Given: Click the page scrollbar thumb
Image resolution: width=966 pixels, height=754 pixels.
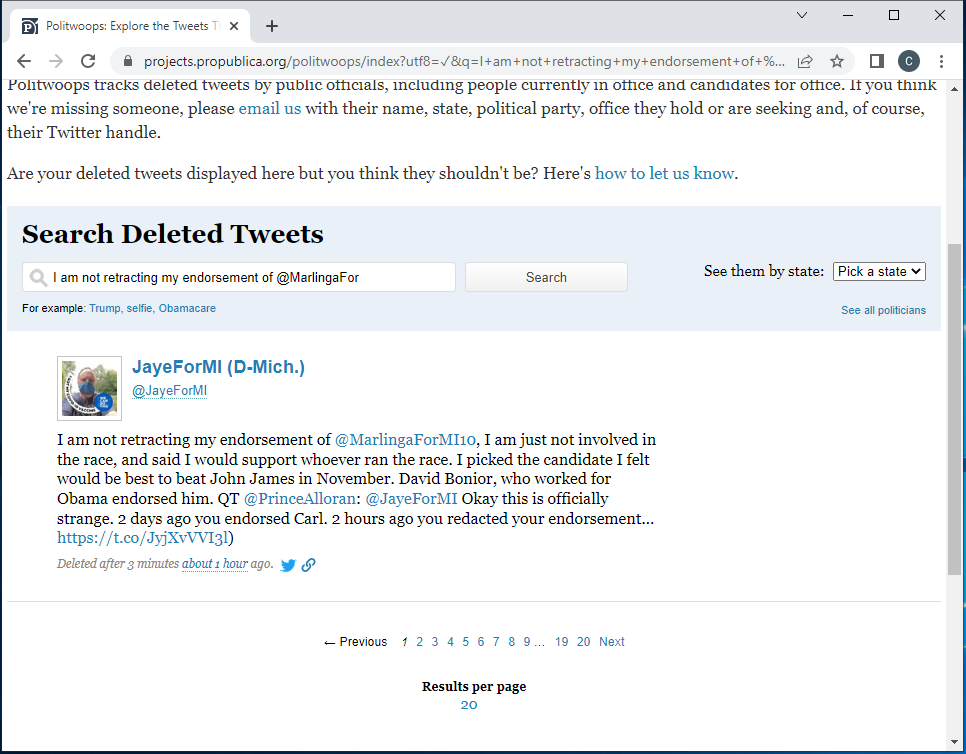Looking at the screenshot, I should pos(954,410).
